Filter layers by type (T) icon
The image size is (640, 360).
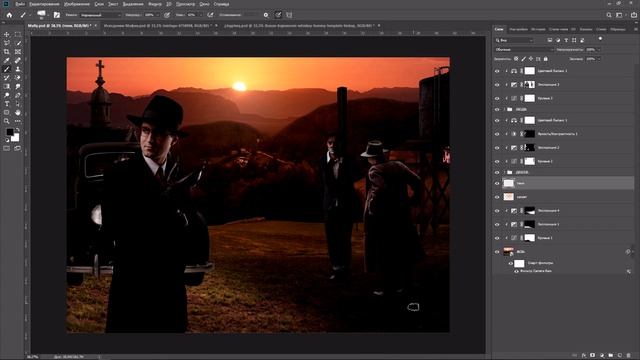[566, 40]
